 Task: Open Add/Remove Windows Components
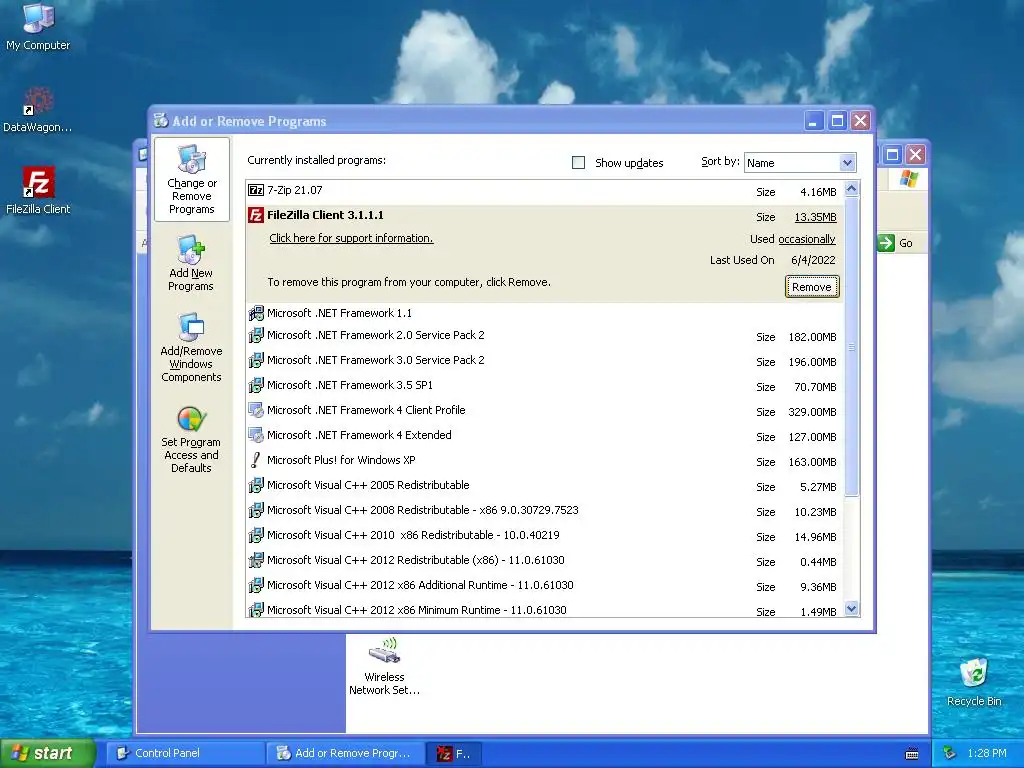pyautogui.click(x=191, y=347)
